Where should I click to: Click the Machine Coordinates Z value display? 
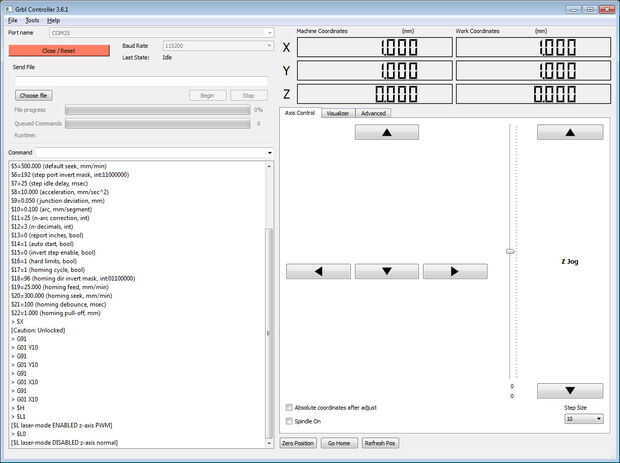(x=374, y=94)
